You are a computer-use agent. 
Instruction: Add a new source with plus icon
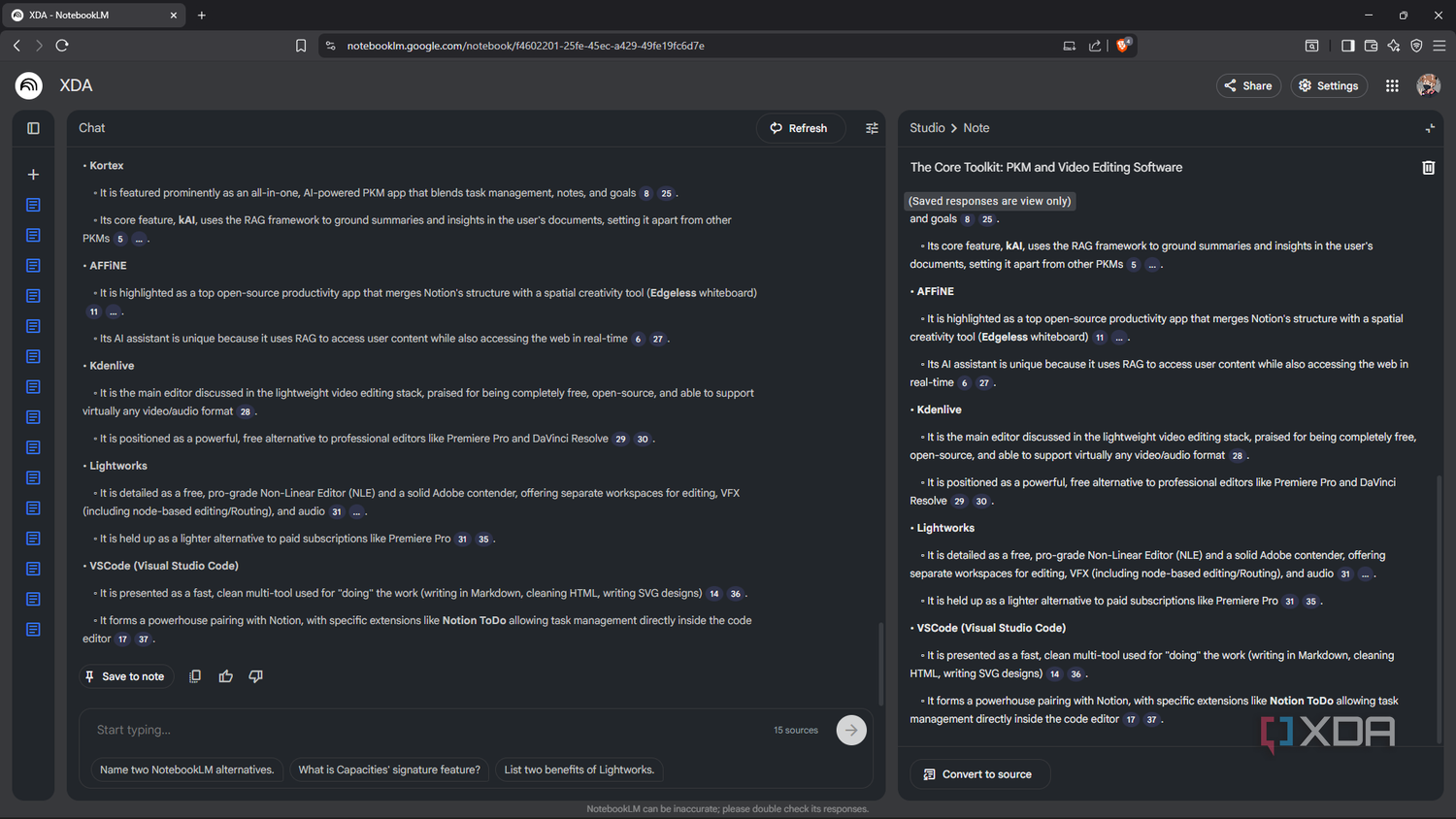[x=33, y=175]
